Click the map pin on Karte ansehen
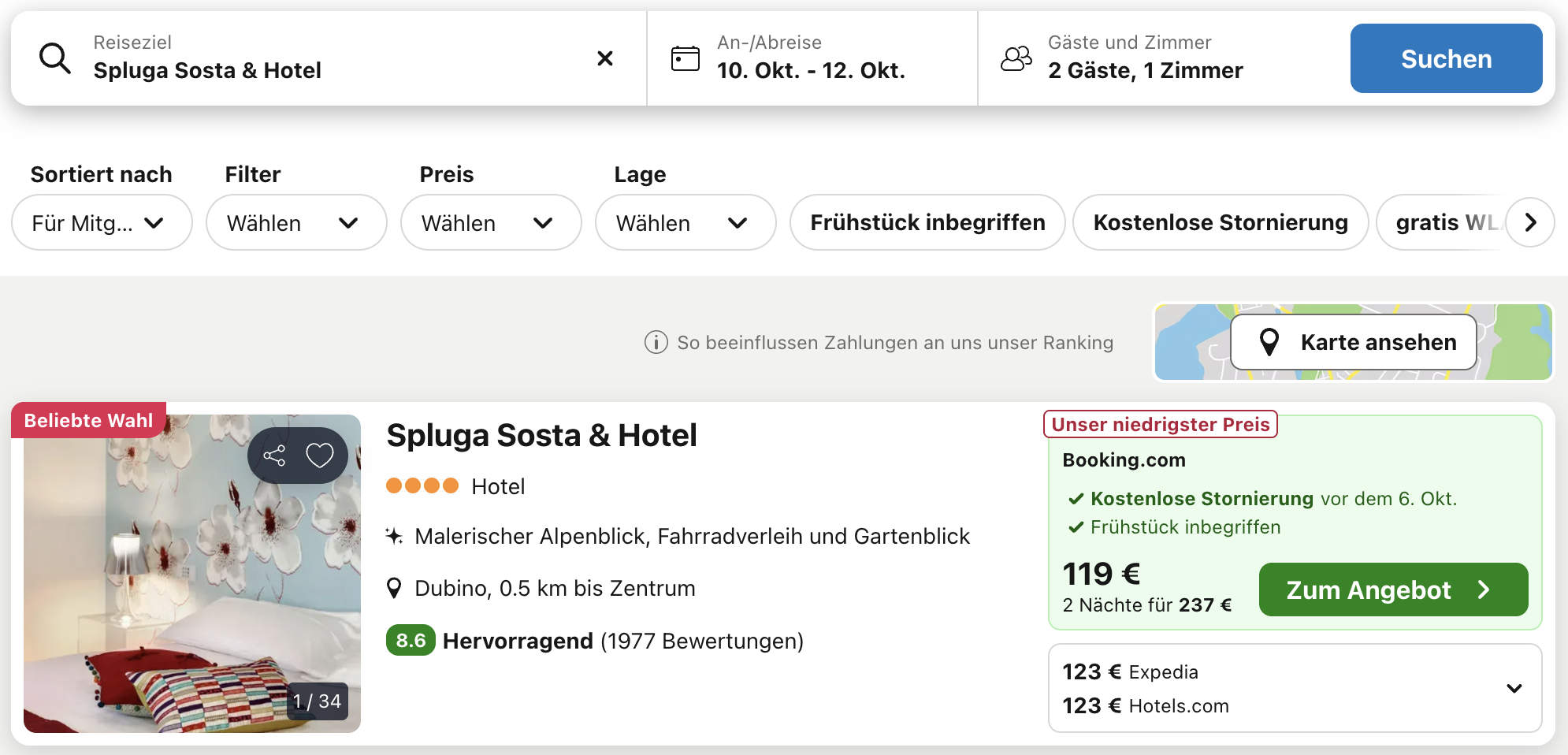 (x=1269, y=342)
